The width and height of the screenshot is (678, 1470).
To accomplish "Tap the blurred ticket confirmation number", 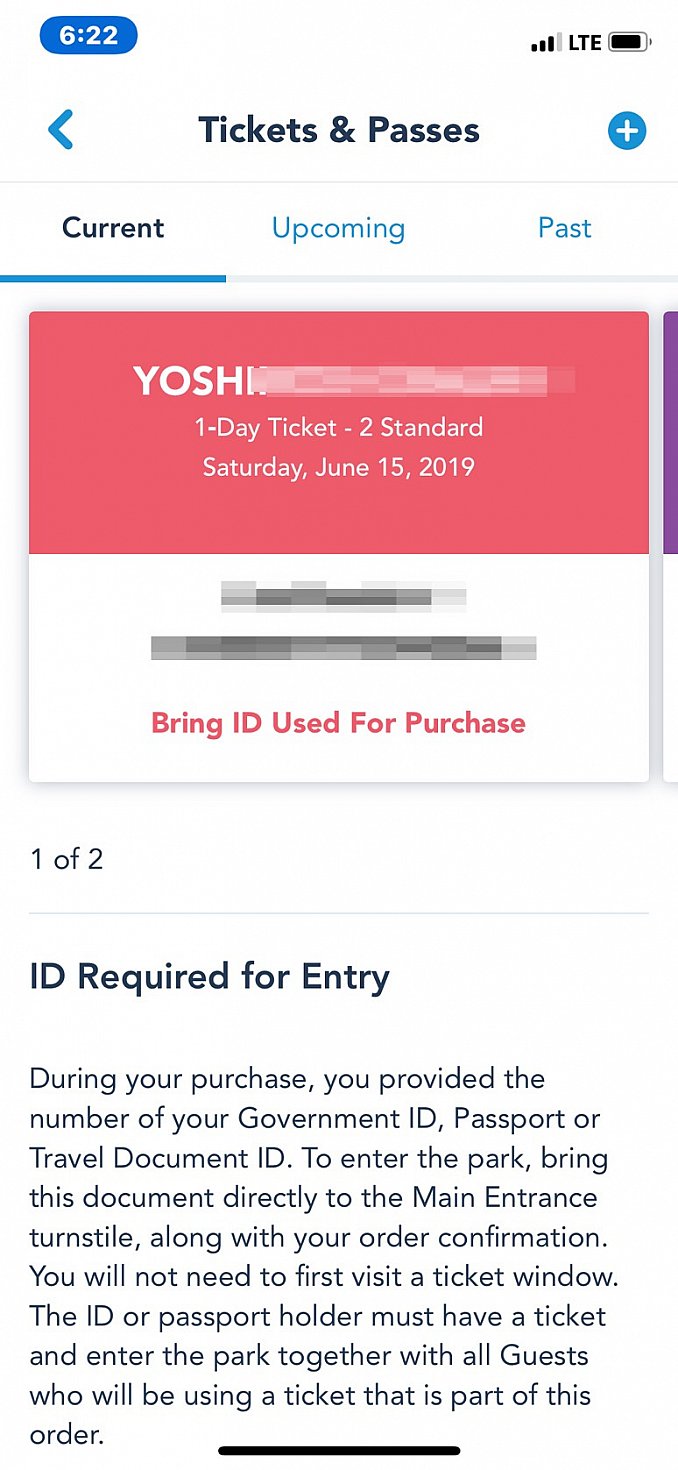I will [x=344, y=648].
